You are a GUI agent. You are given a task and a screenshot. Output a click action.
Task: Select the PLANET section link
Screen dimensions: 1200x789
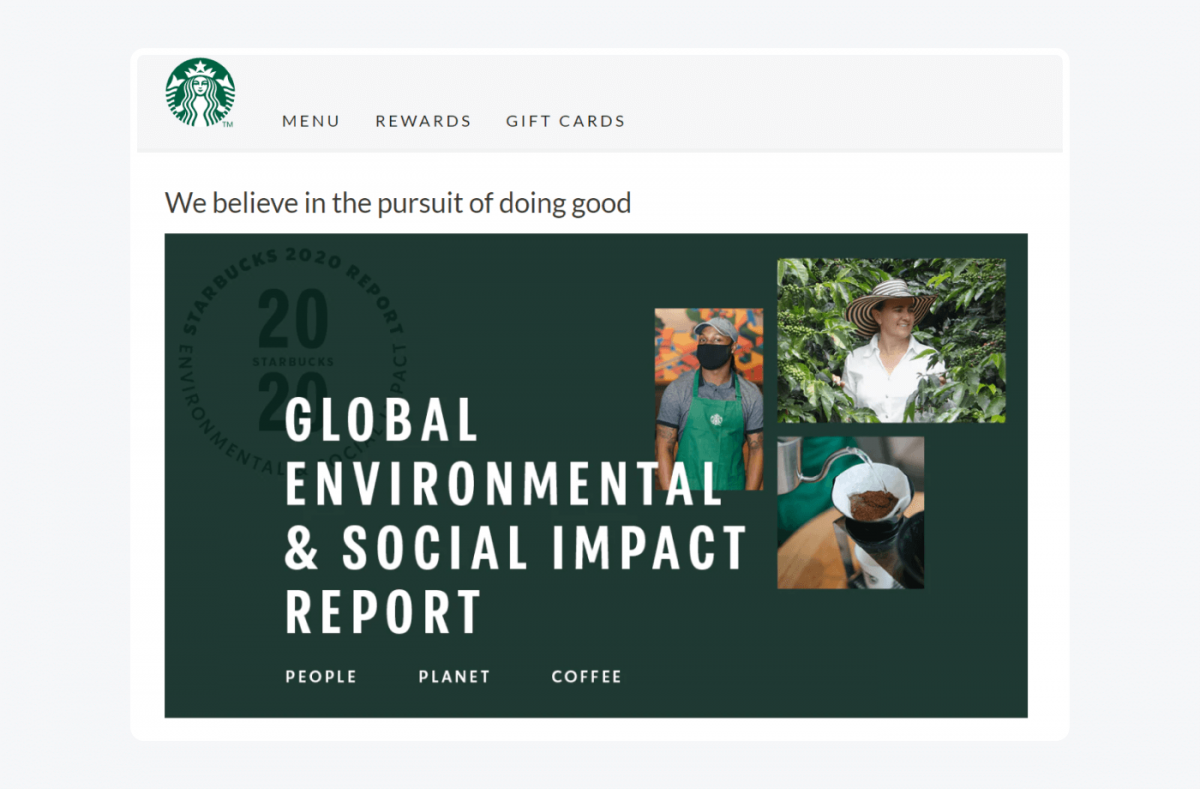pos(454,677)
